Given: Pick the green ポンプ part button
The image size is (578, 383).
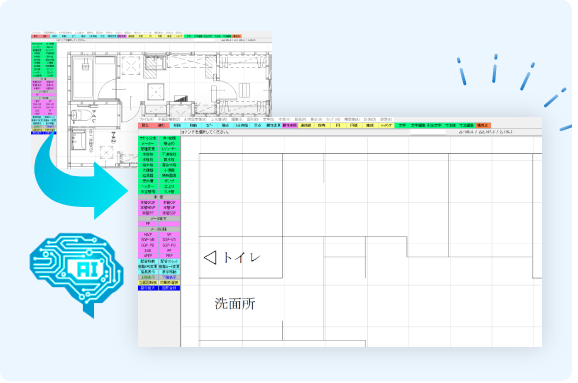Looking at the screenshot, I should (170, 181).
